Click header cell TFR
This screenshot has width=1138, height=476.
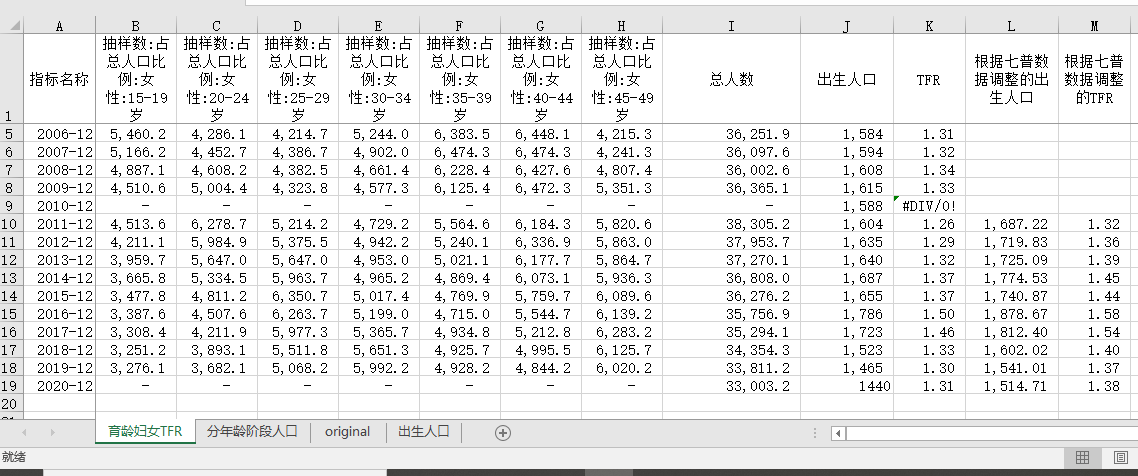(929, 78)
